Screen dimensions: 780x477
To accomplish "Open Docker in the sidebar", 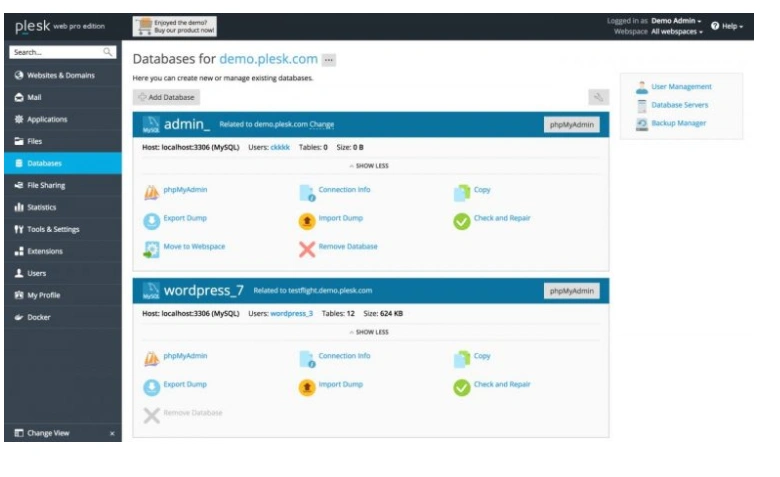I will coord(63,317).
